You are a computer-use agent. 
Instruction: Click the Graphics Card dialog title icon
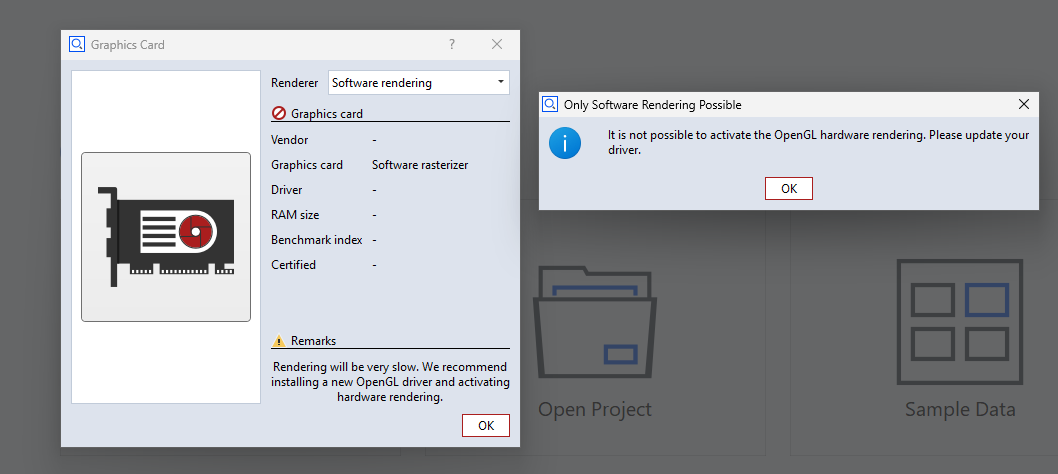pos(77,45)
